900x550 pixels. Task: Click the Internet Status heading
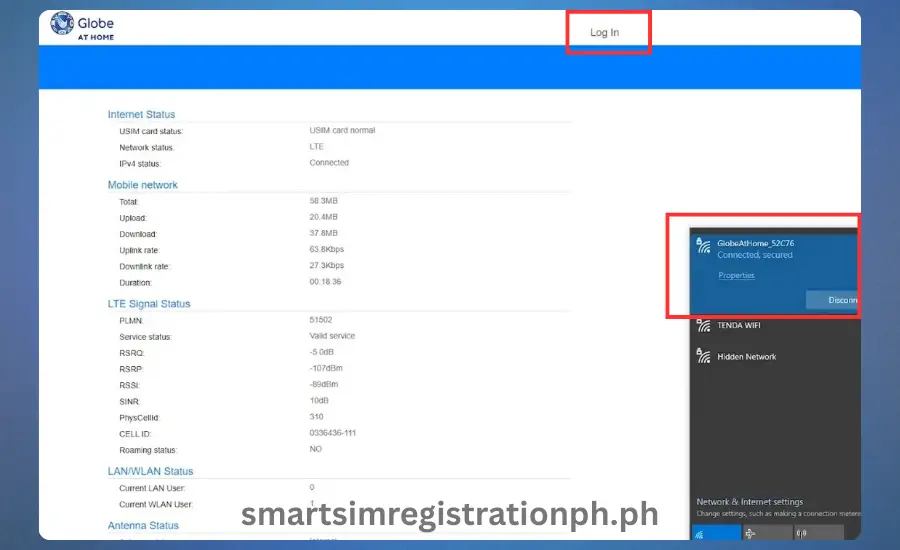141,114
